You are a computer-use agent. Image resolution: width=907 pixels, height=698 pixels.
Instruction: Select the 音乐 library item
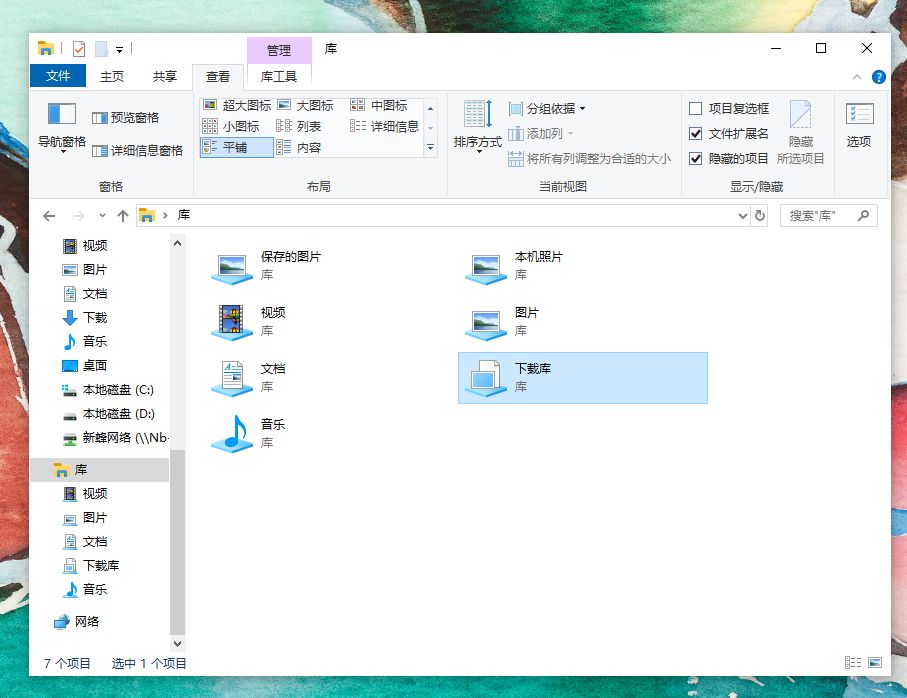click(x=249, y=433)
